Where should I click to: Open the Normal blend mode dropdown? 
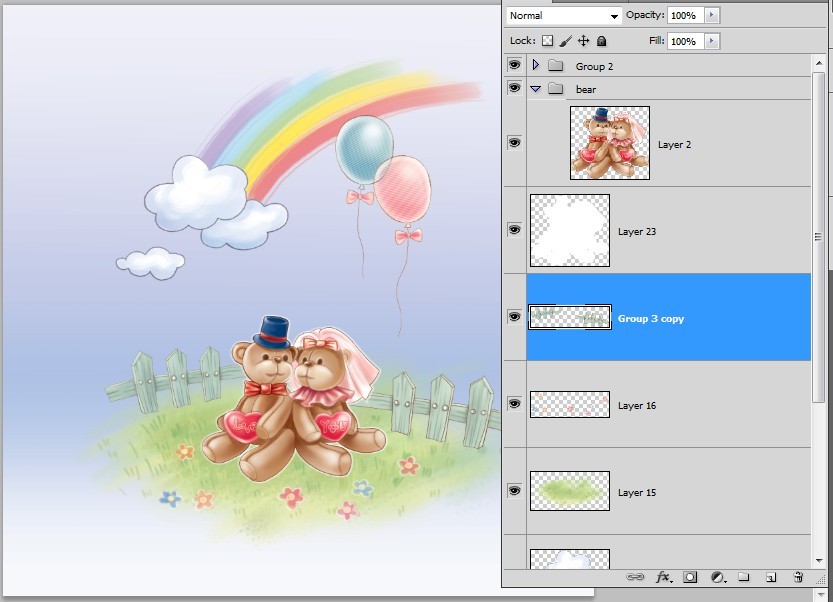563,15
